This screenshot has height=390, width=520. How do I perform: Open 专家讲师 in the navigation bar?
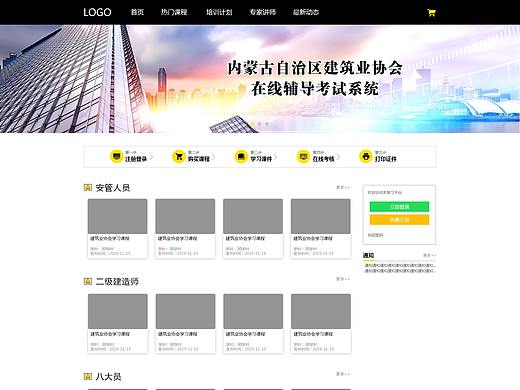263,12
